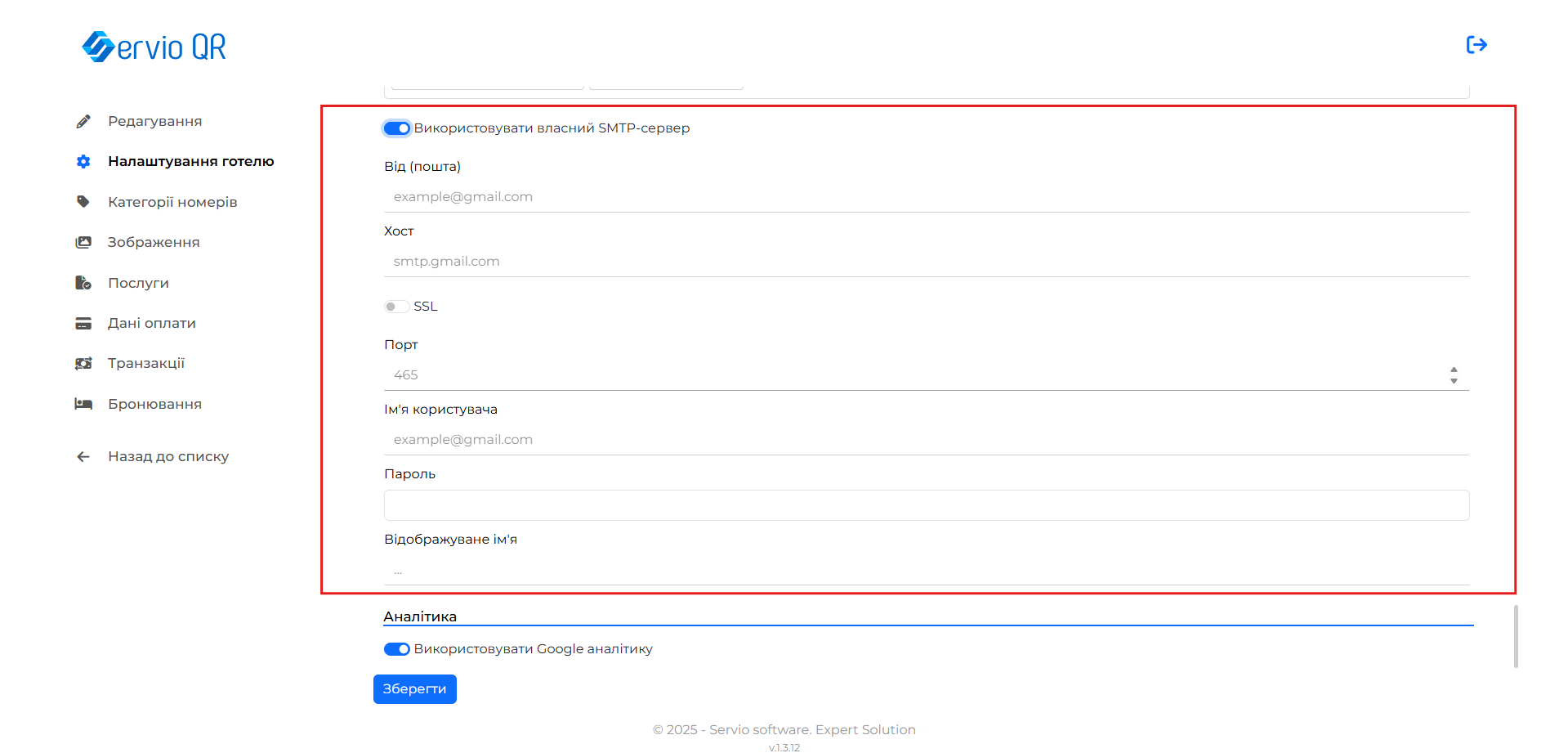This screenshot has width=1568, height=753.
Task: Increase port value with the up arrow
Action: (1454, 370)
